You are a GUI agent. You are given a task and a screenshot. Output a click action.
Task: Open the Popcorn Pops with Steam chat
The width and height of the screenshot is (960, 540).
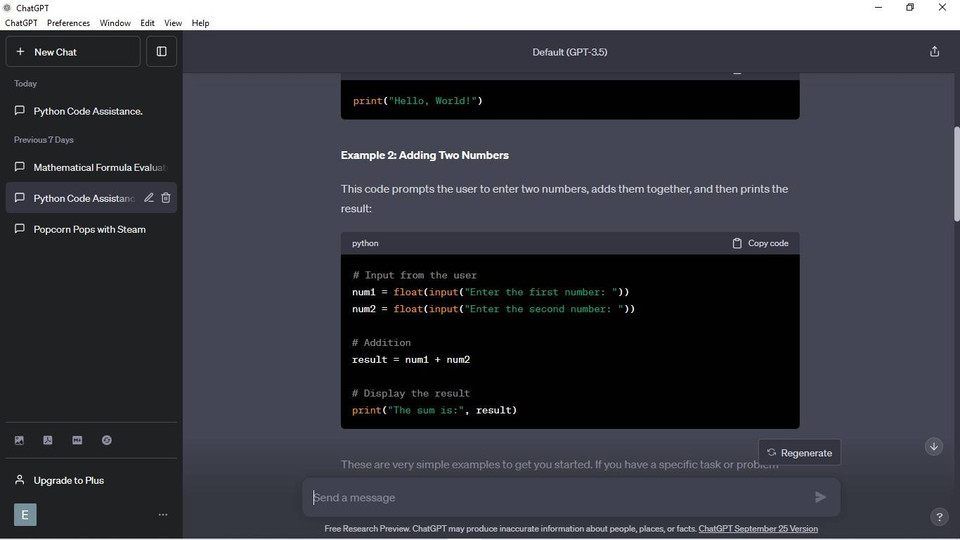click(89, 229)
